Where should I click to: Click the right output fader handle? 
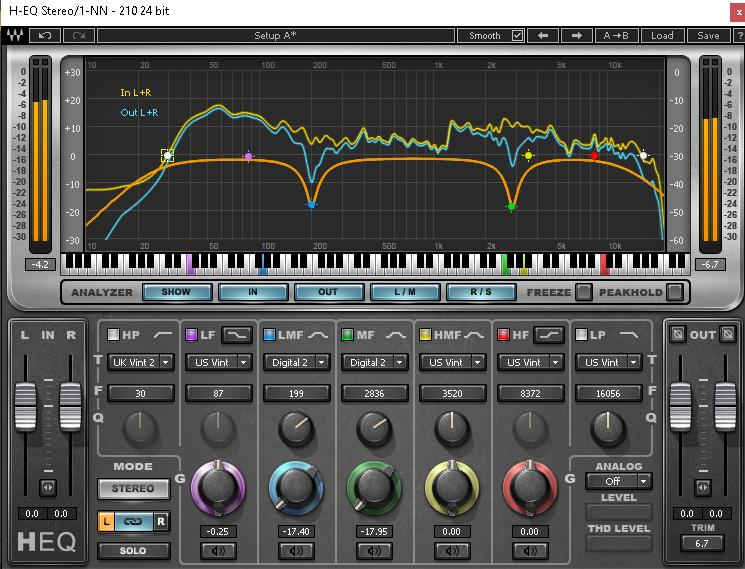tap(726, 407)
